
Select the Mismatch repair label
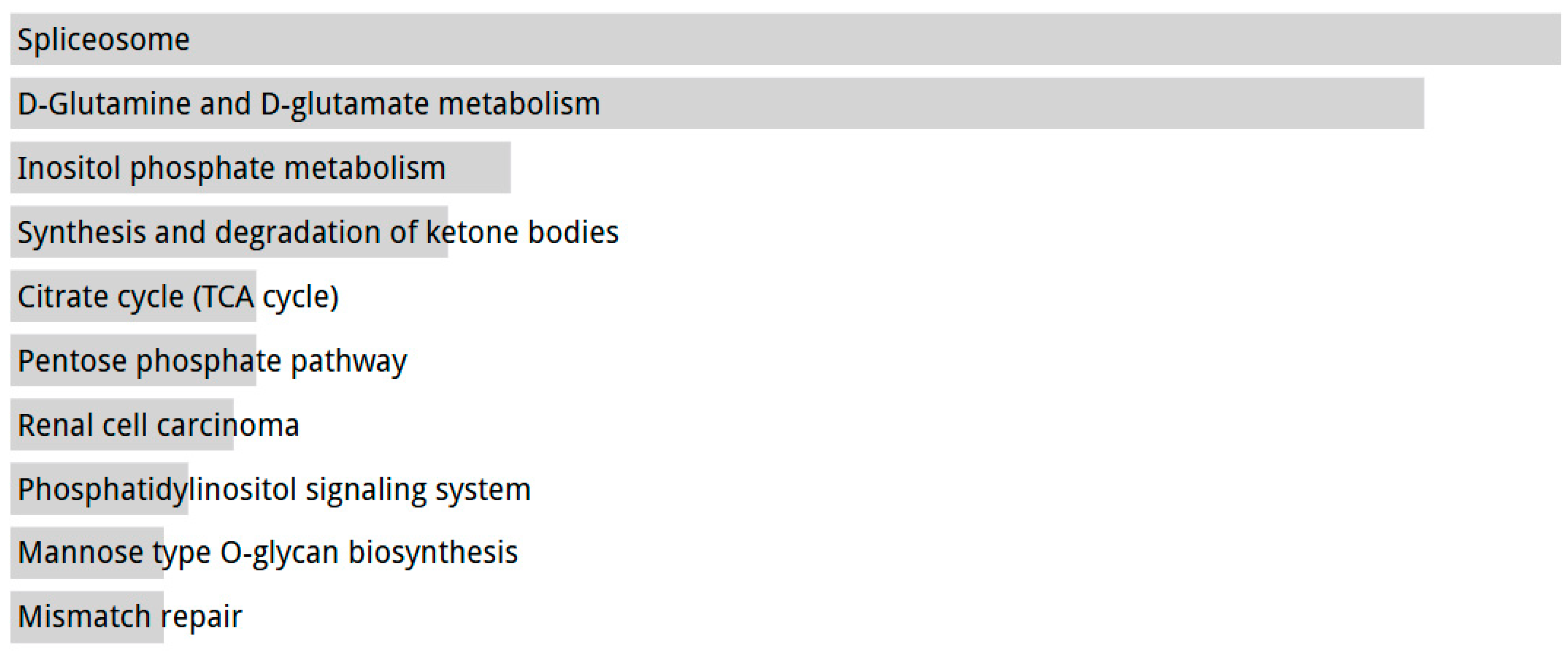130,617
